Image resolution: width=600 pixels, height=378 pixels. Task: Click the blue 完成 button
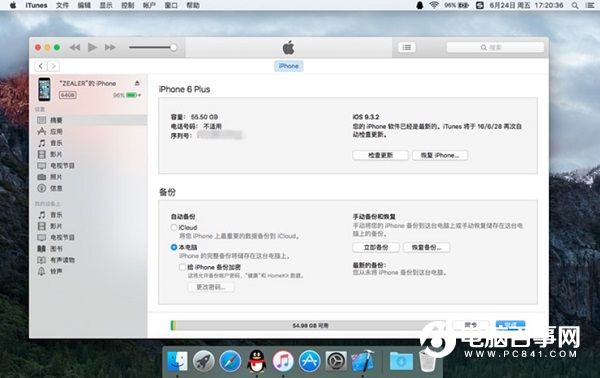(510, 325)
